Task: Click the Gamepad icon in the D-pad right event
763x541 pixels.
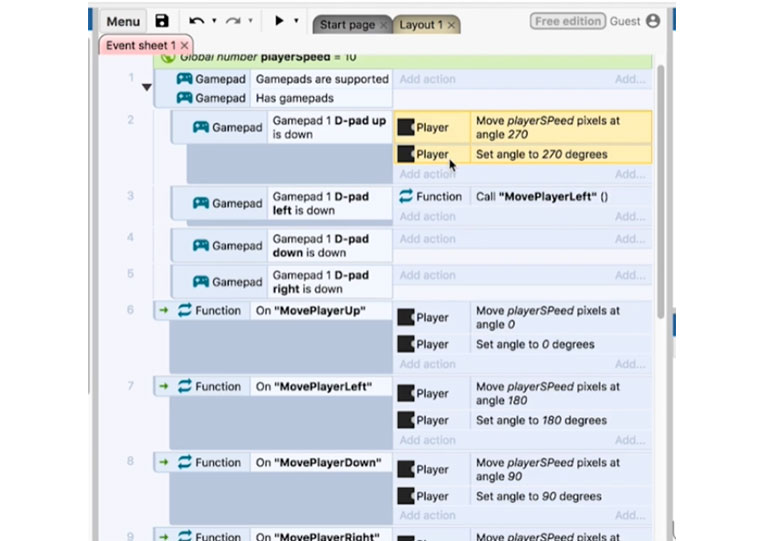Action: click(201, 282)
